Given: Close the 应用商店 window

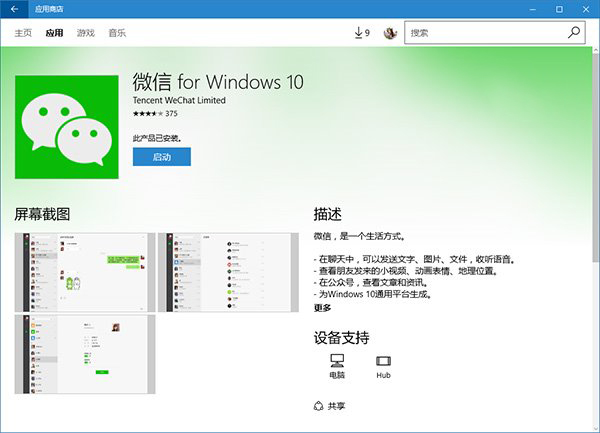Looking at the screenshot, I should coord(586,9).
